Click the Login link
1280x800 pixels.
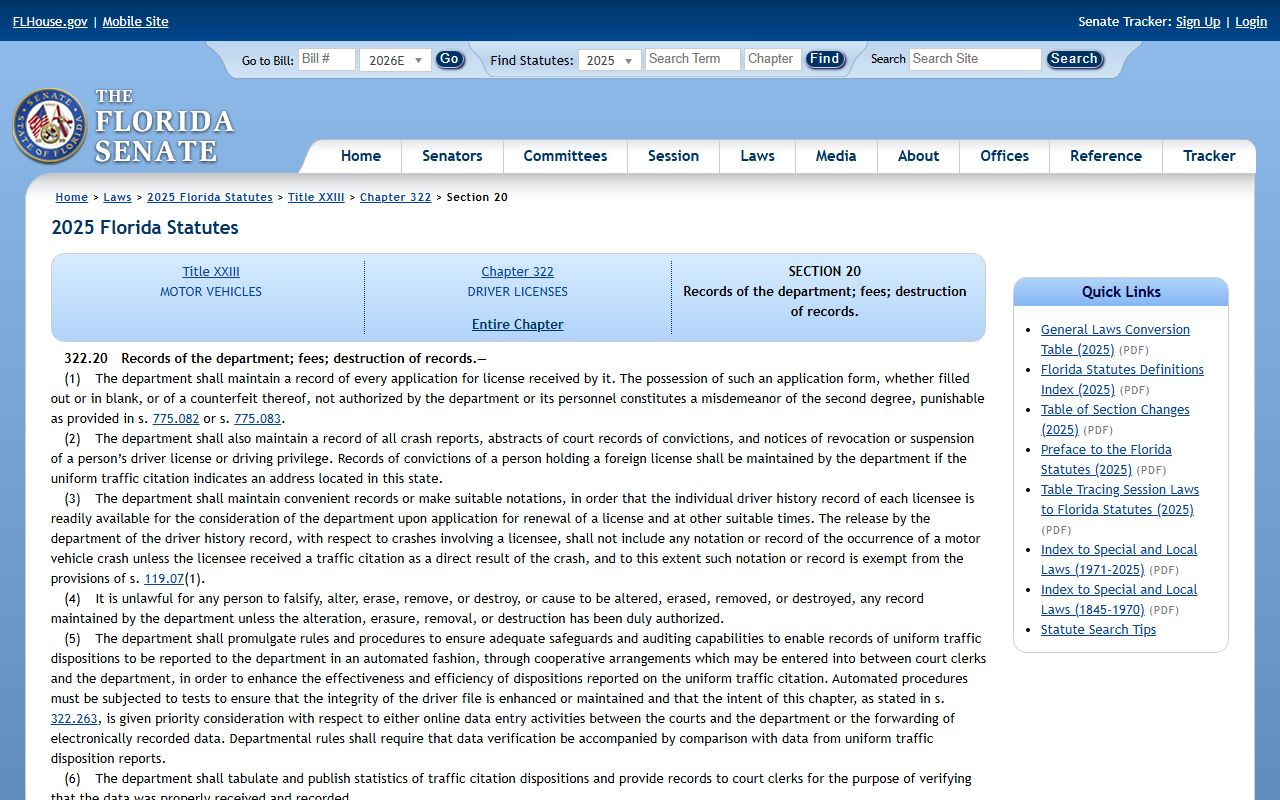[x=1251, y=21]
